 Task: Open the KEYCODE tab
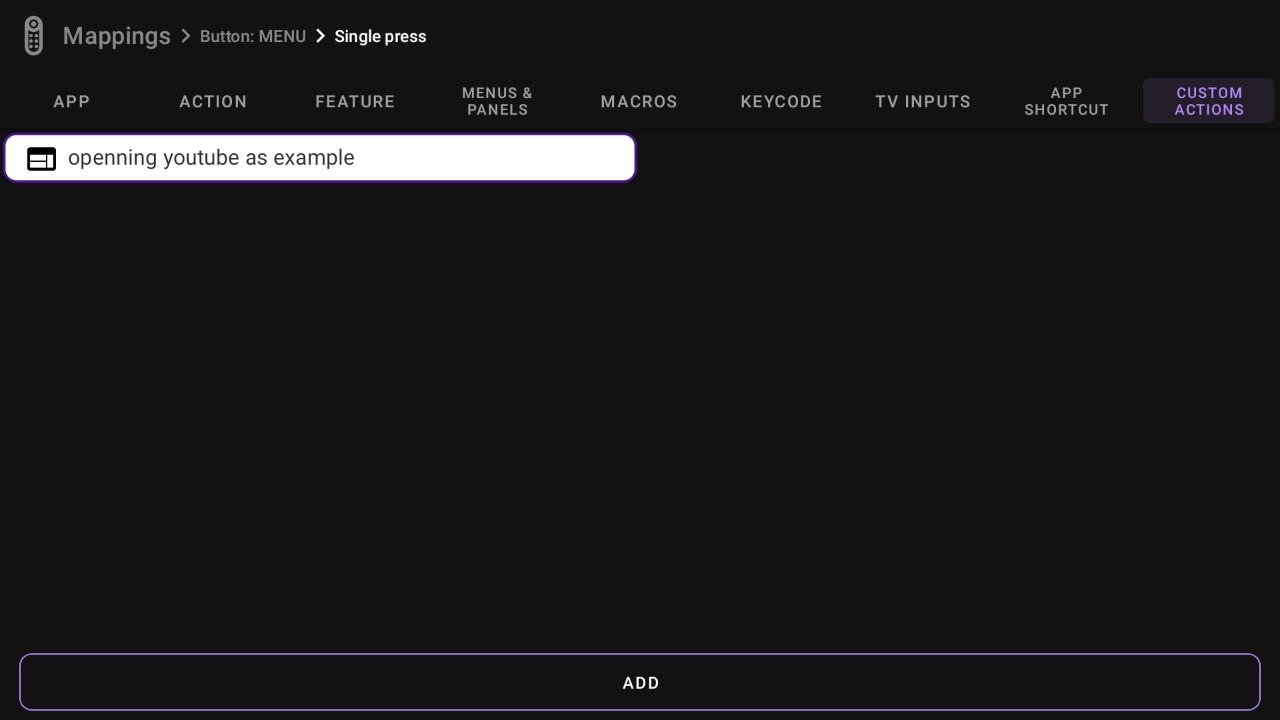(781, 101)
